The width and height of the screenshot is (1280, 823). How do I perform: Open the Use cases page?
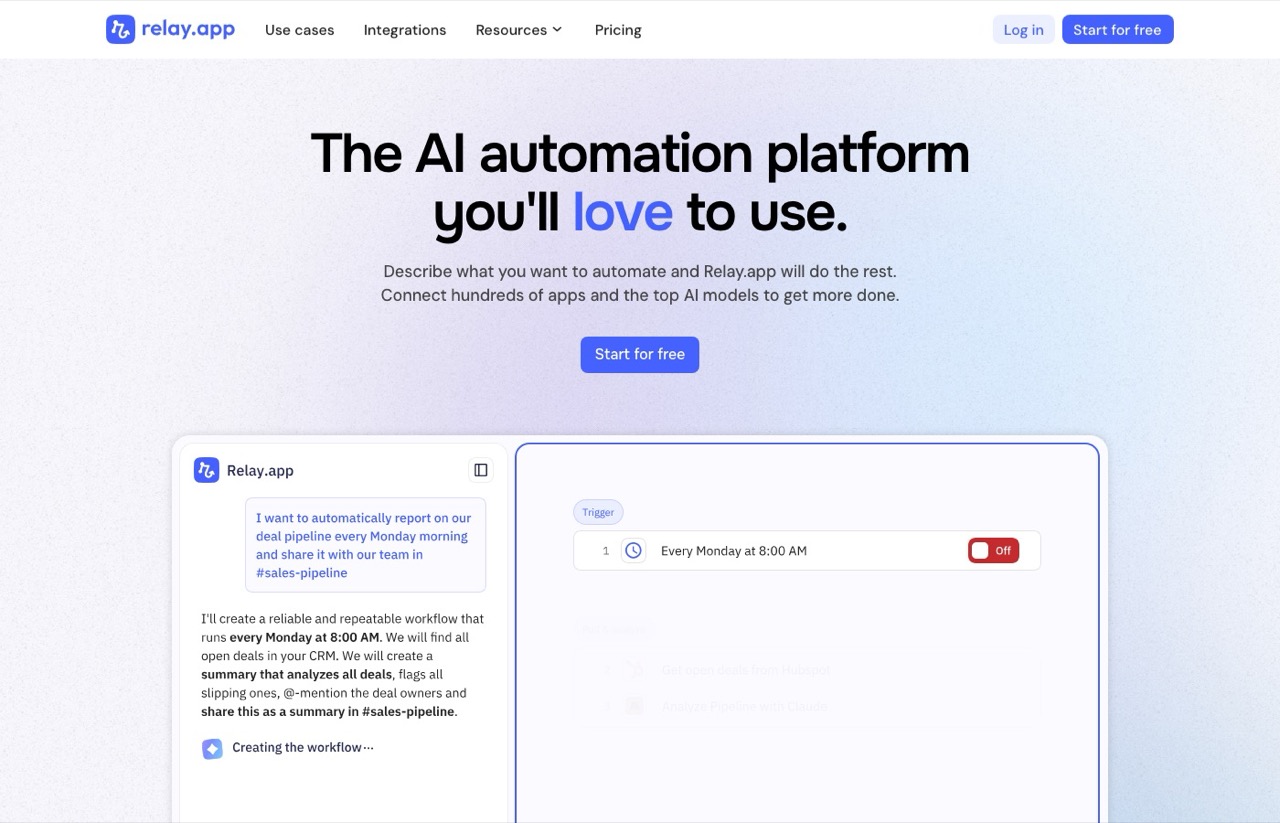point(299,30)
